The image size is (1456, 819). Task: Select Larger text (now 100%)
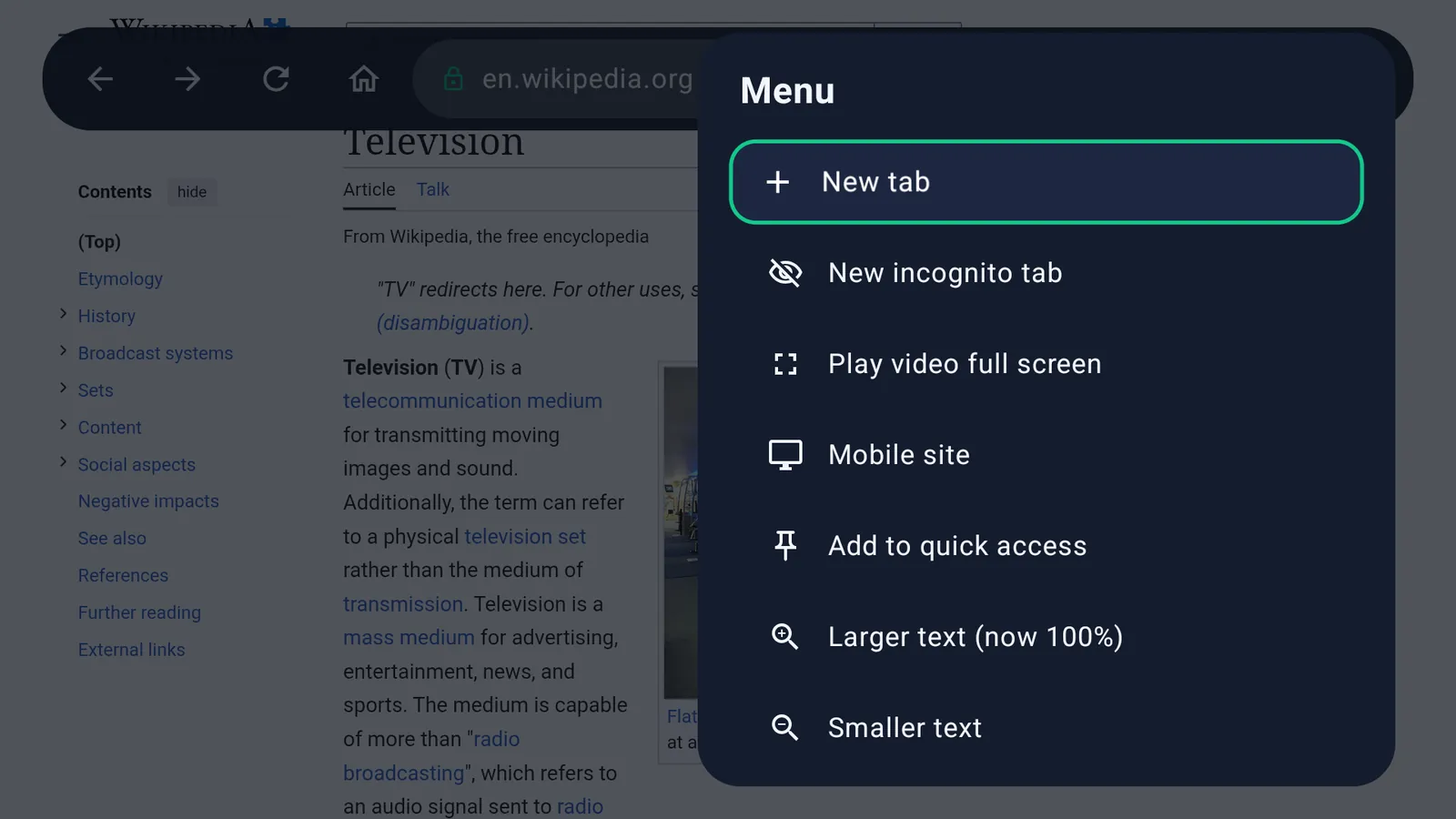tap(1046, 637)
